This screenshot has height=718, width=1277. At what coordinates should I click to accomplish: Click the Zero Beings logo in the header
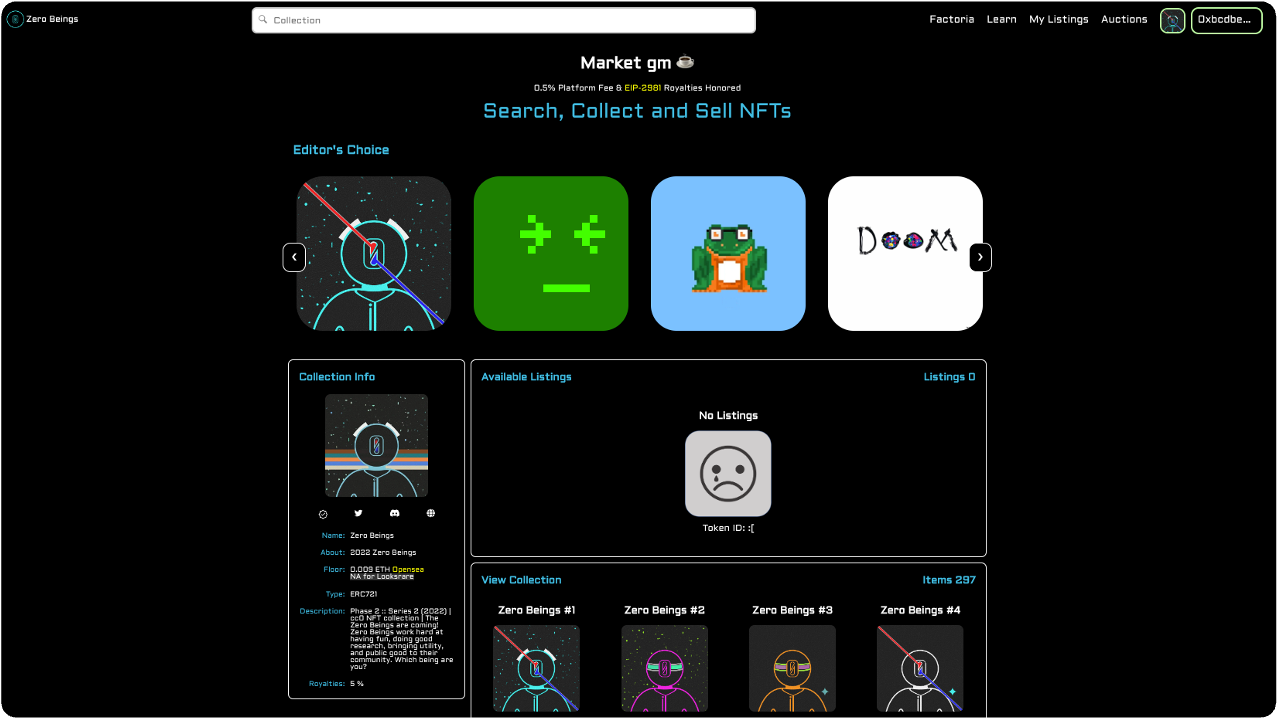click(x=15, y=19)
